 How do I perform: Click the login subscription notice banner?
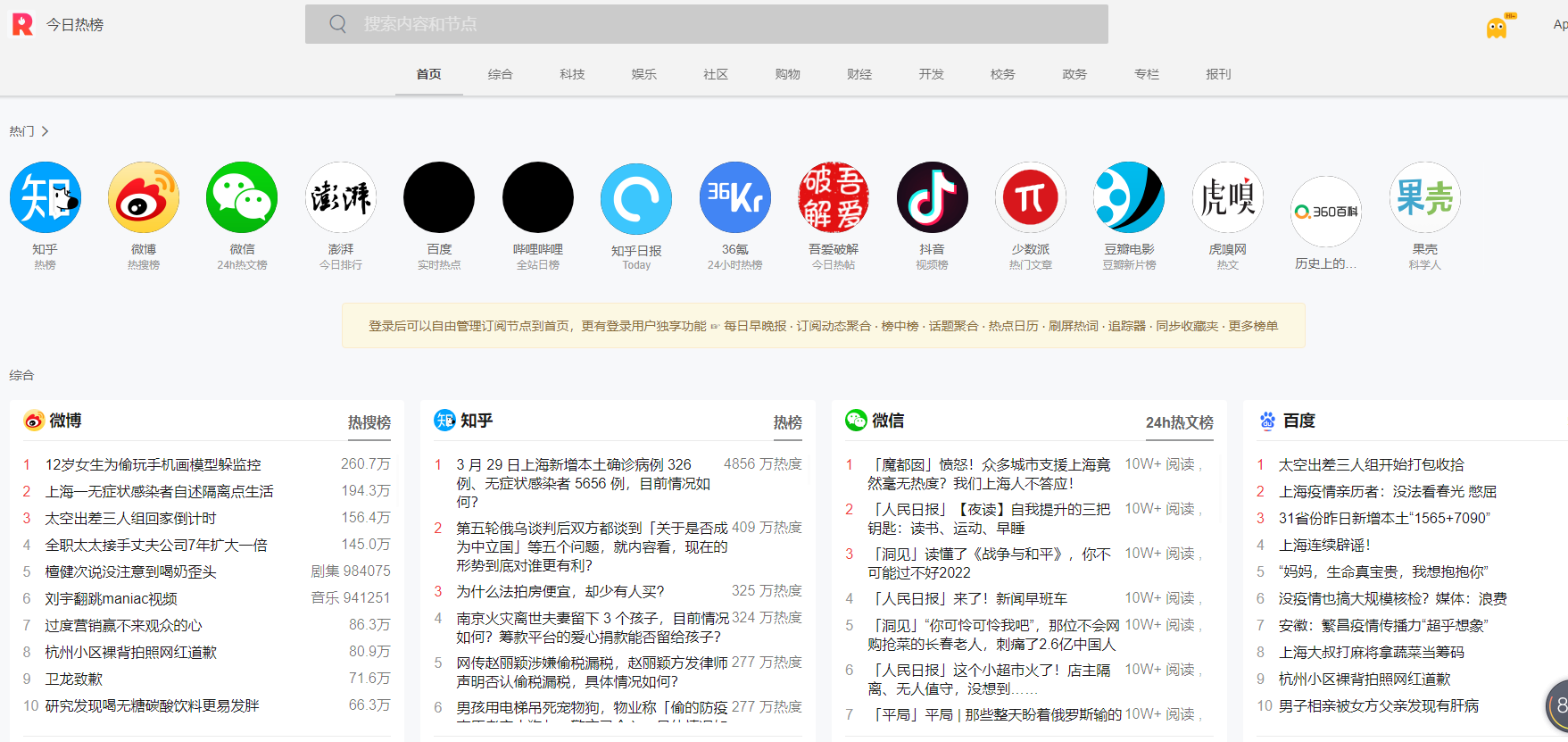824,326
